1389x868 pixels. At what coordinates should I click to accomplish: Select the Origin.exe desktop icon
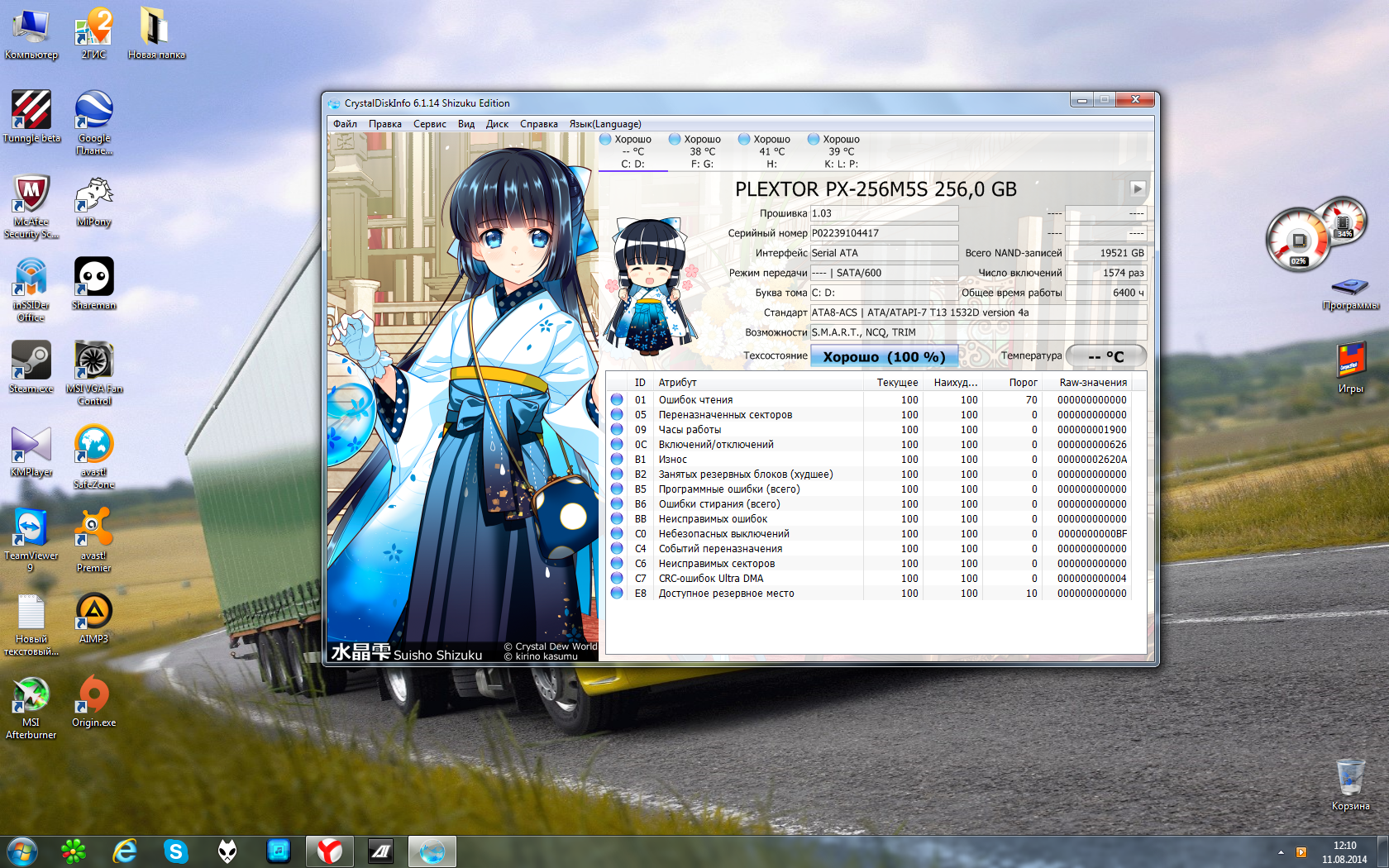tap(94, 701)
